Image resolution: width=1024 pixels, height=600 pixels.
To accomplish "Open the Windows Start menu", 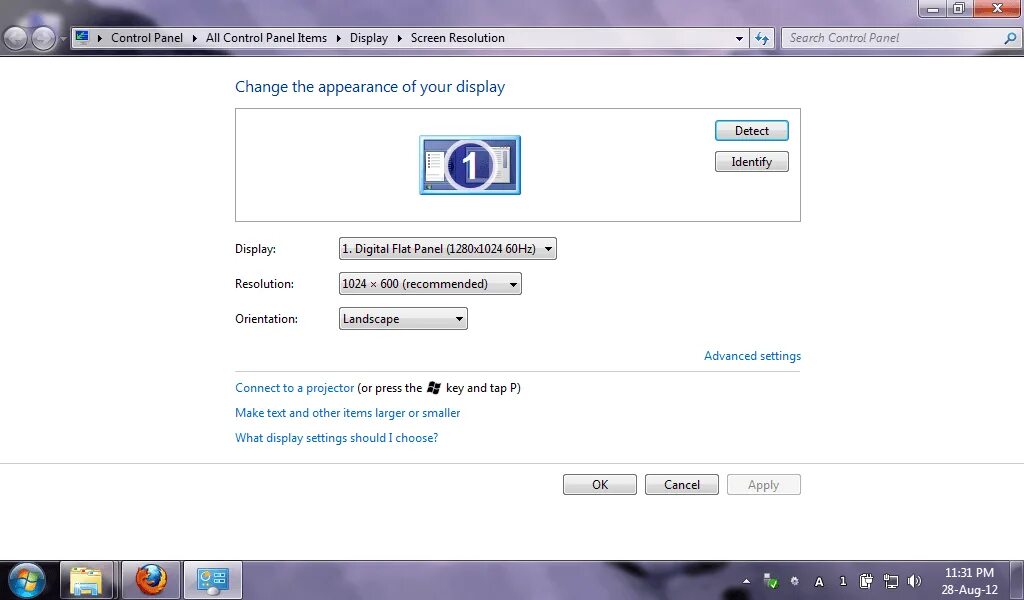I will pos(27,580).
